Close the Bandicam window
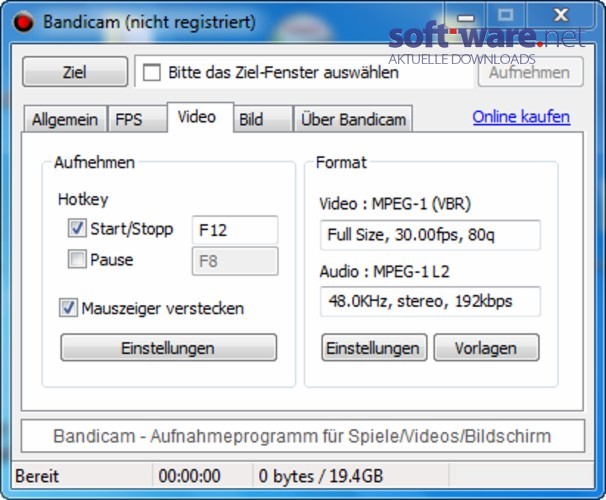The image size is (606, 500). point(560,15)
